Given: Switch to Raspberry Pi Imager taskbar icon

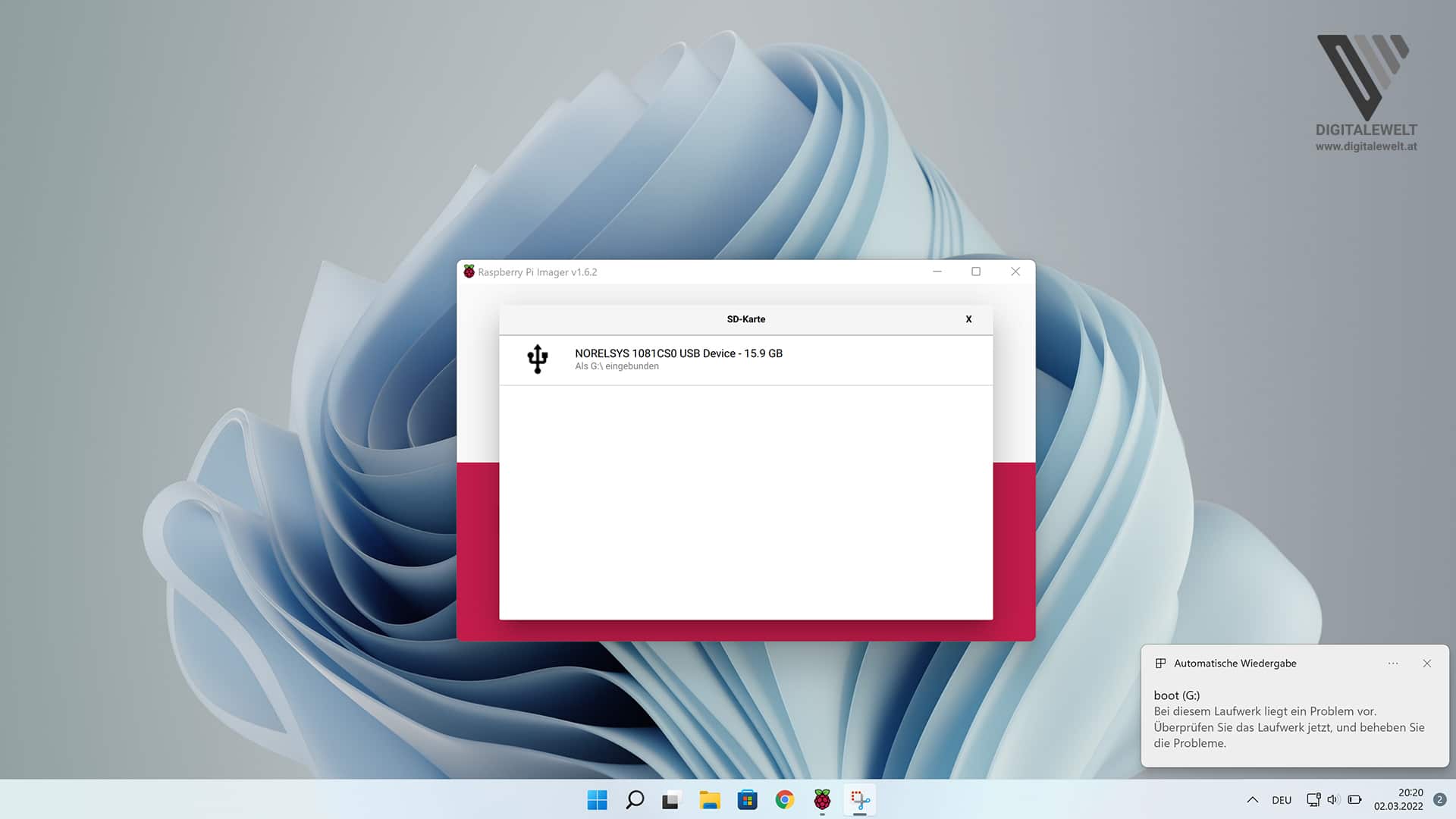Looking at the screenshot, I should 822,800.
